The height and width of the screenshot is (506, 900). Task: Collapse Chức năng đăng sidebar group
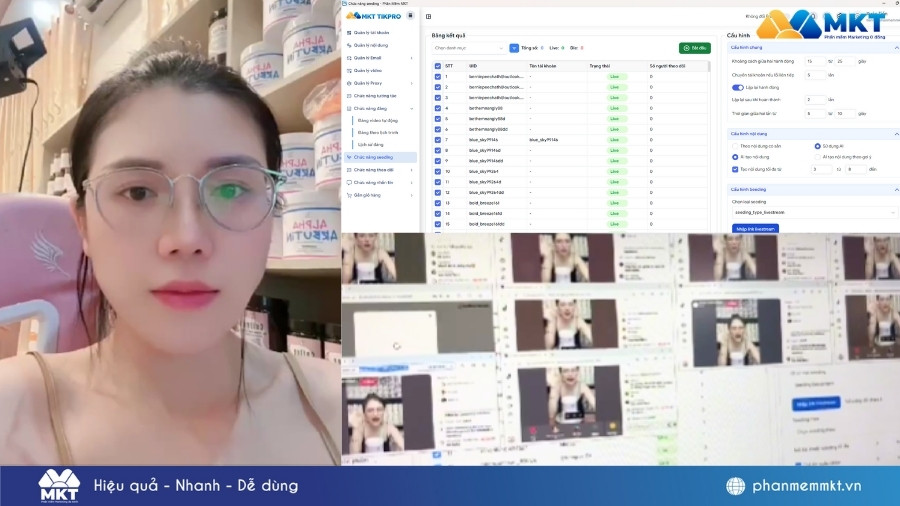click(412, 108)
